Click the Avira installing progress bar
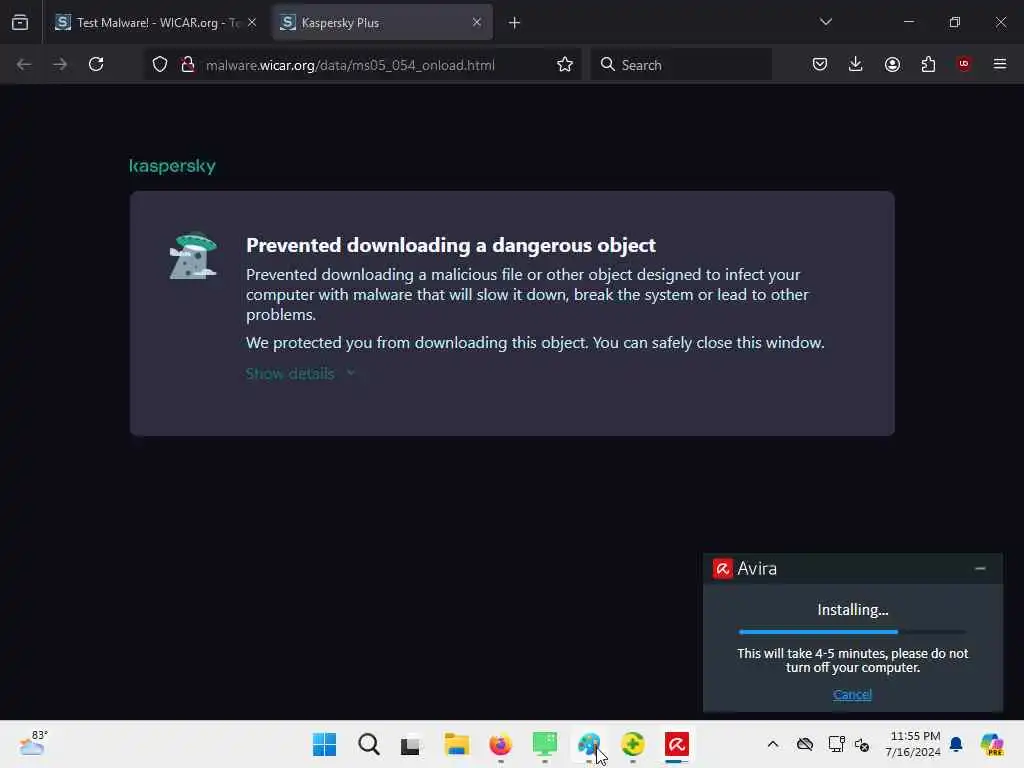The height and width of the screenshot is (768, 1024). [x=852, y=632]
